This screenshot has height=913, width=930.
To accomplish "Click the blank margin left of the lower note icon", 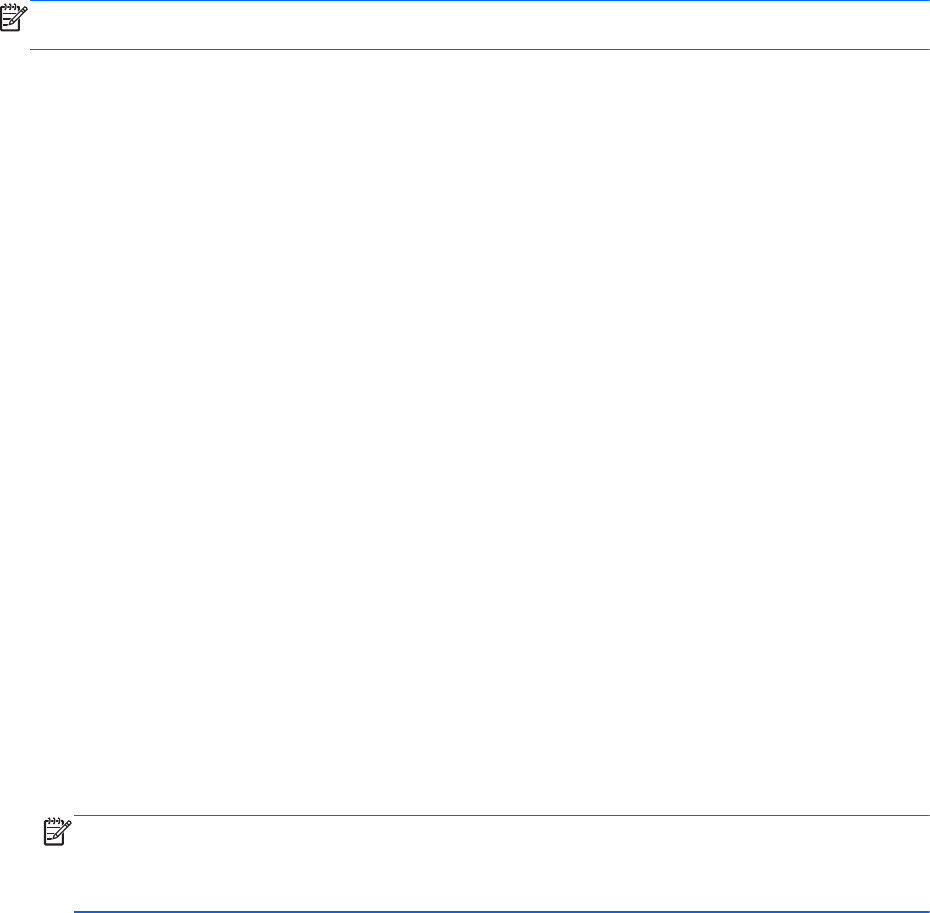I will (x=21, y=863).
